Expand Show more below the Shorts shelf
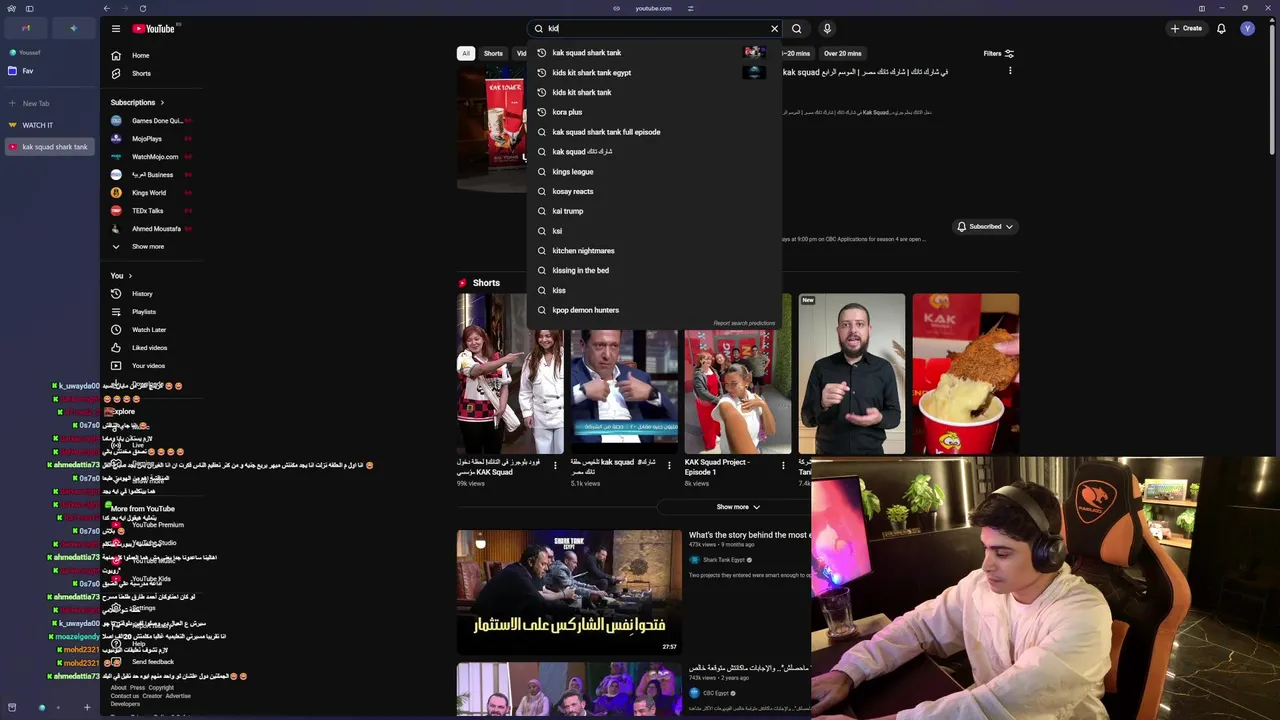The height and width of the screenshot is (720, 1280). [x=738, y=507]
